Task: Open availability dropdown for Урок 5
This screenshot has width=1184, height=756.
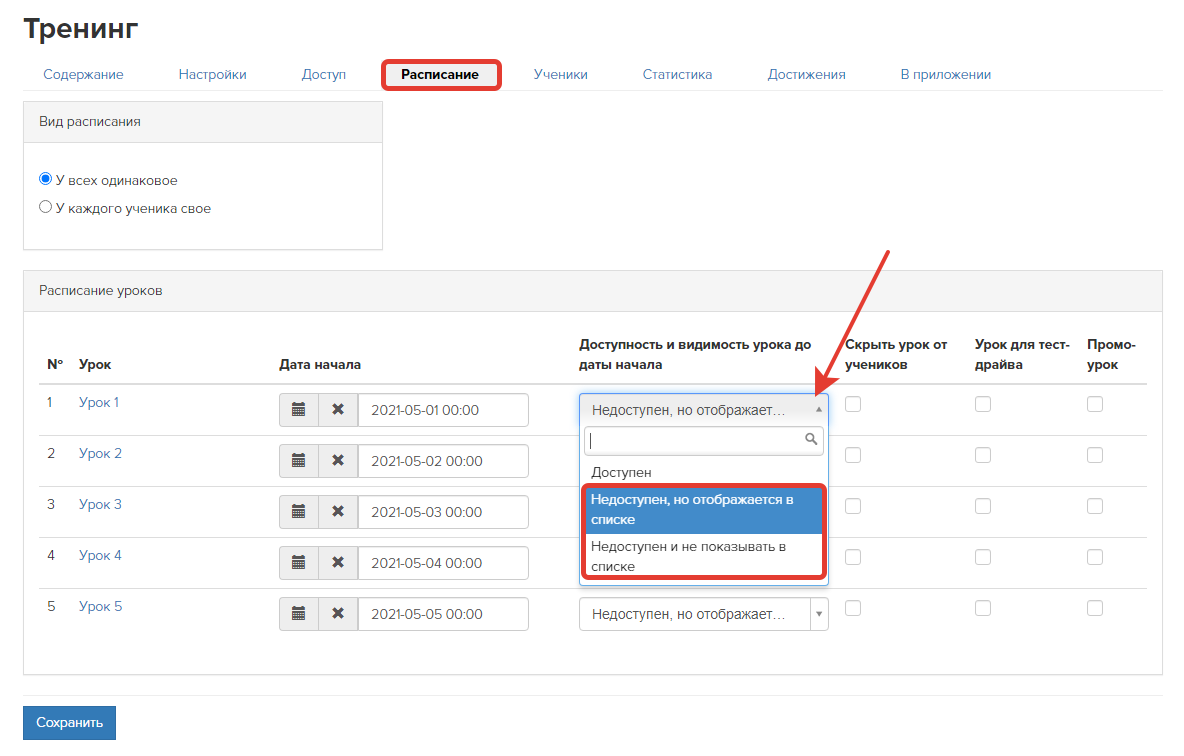Action: click(x=704, y=614)
